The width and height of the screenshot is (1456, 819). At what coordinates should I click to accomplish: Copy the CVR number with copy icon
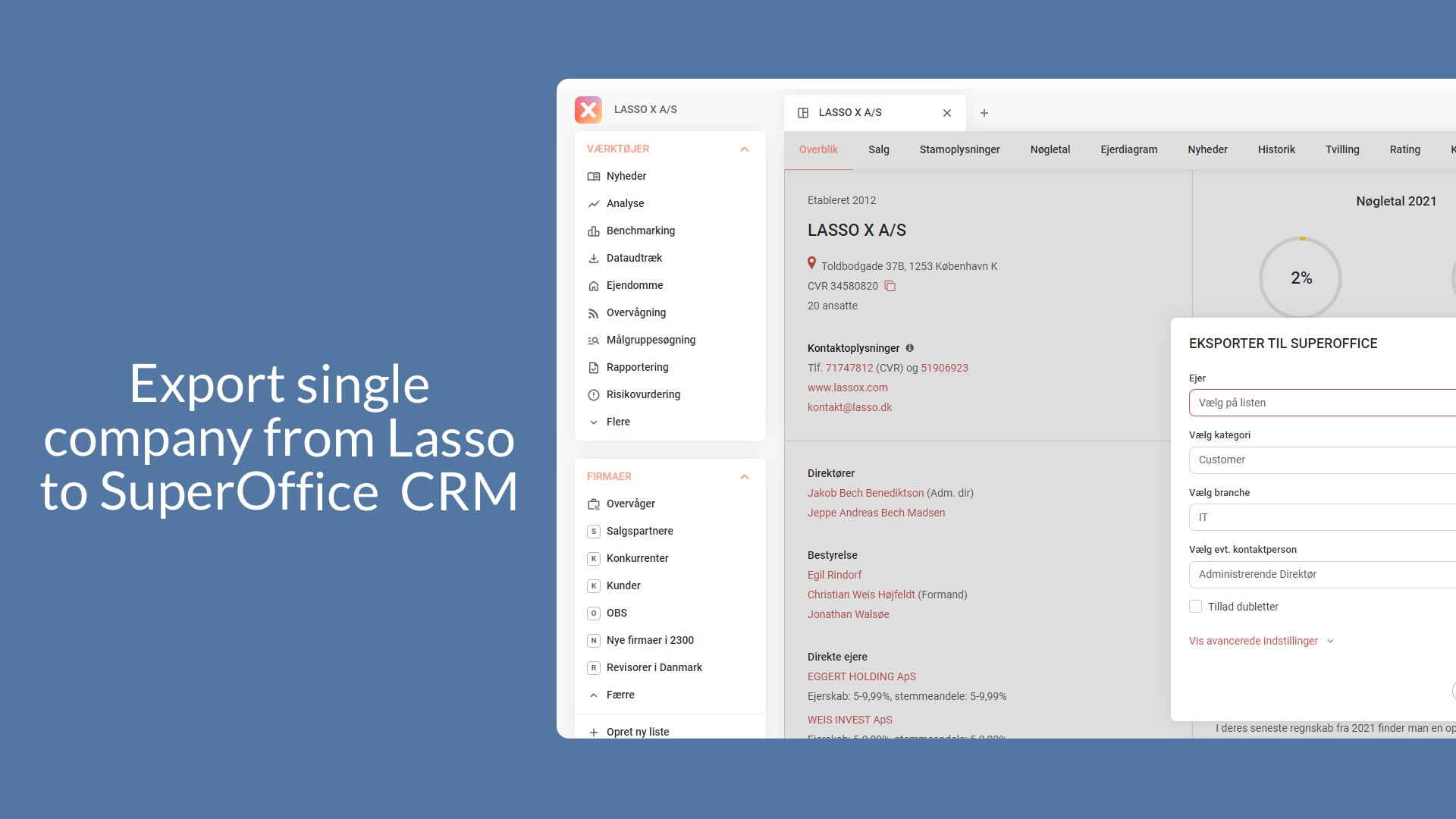click(x=890, y=286)
